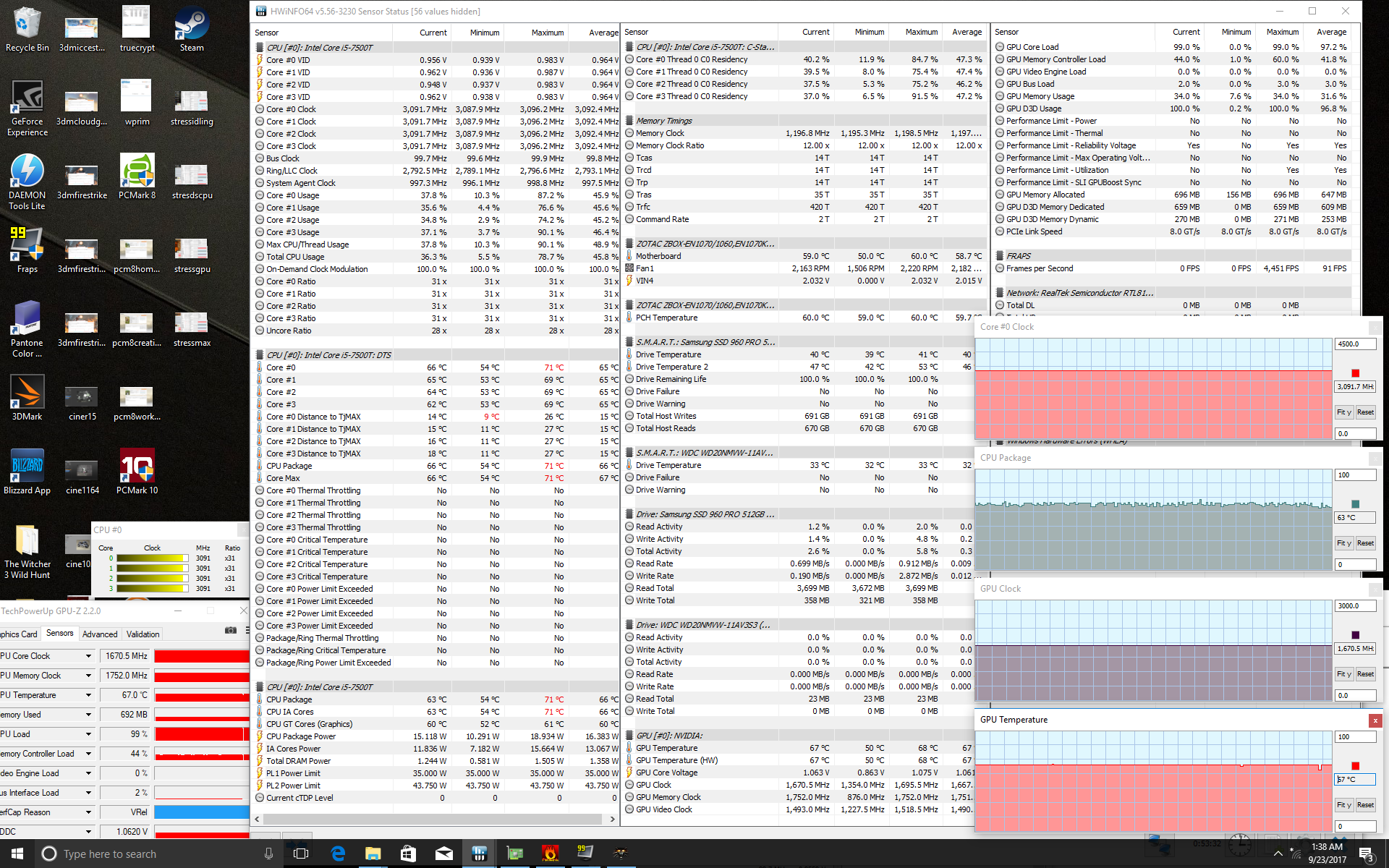Click Fit y in CPU Package graph
Screen dimensions: 1389x868
pyautogui.click(x=1343, y=543)
